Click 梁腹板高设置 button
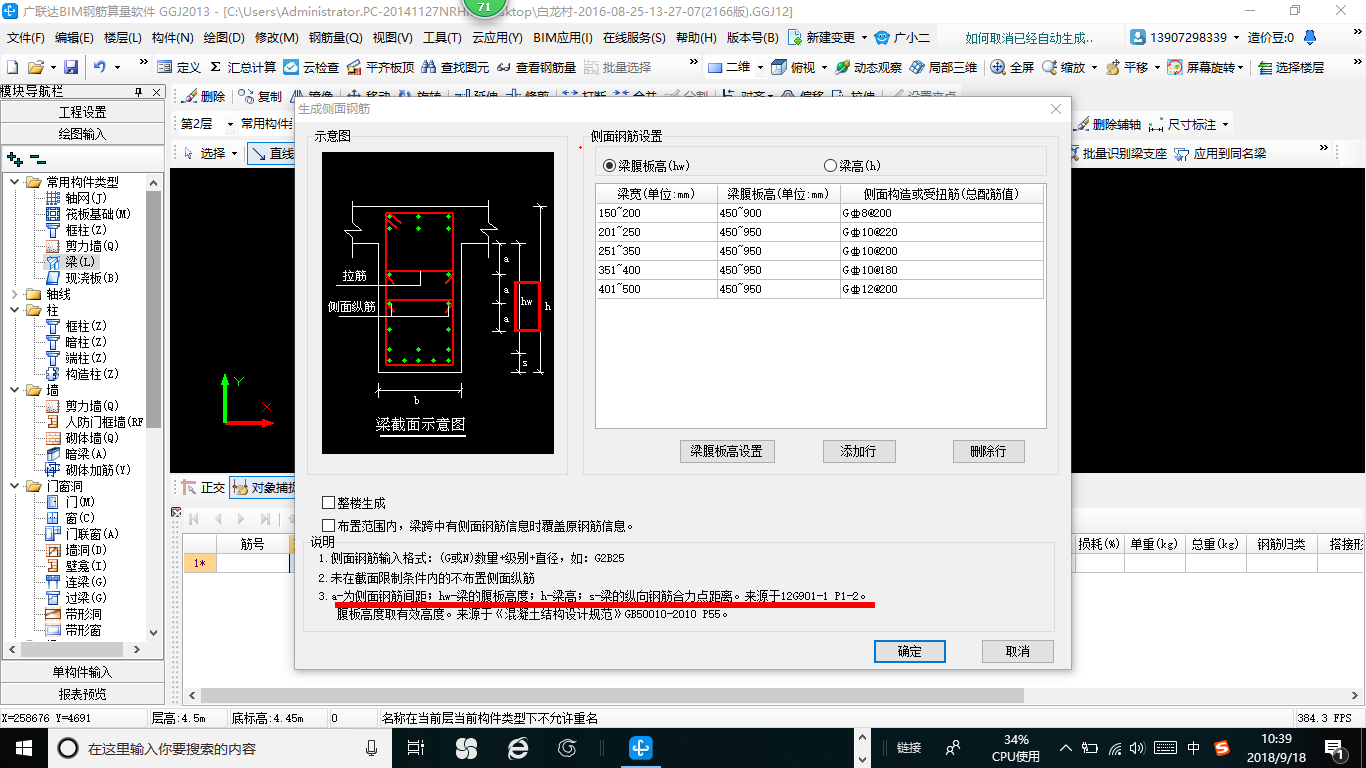The height and width of the screenshot is (768, 1366). click(727, 451)
